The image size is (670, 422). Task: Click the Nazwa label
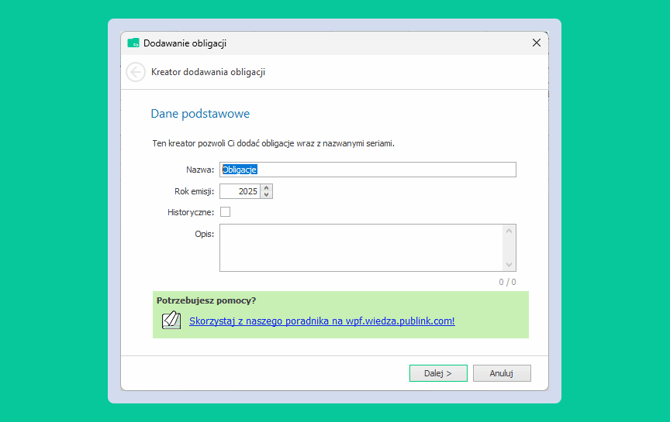pos(200,170)
